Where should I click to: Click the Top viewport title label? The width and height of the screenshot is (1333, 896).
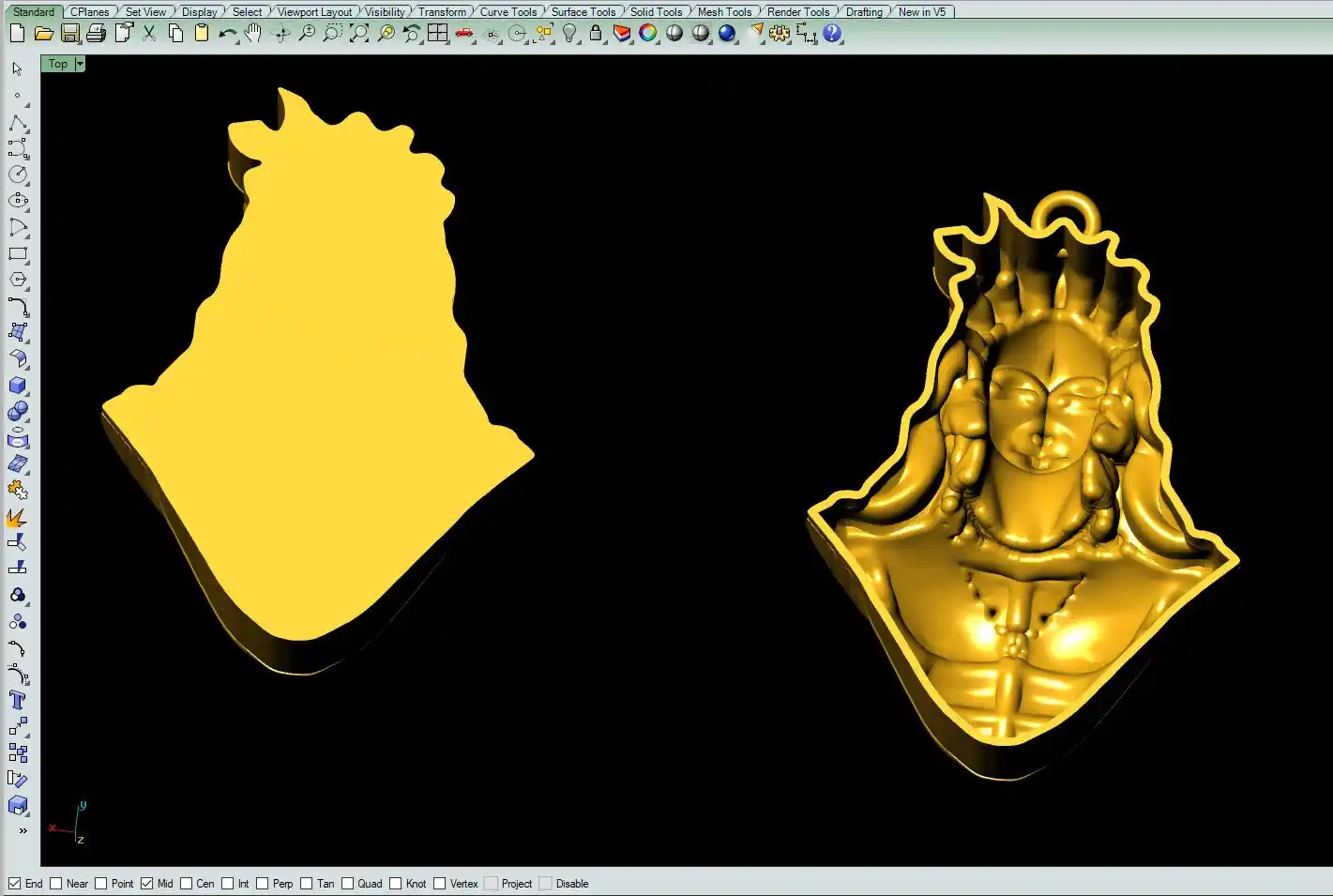click(58, 64)
